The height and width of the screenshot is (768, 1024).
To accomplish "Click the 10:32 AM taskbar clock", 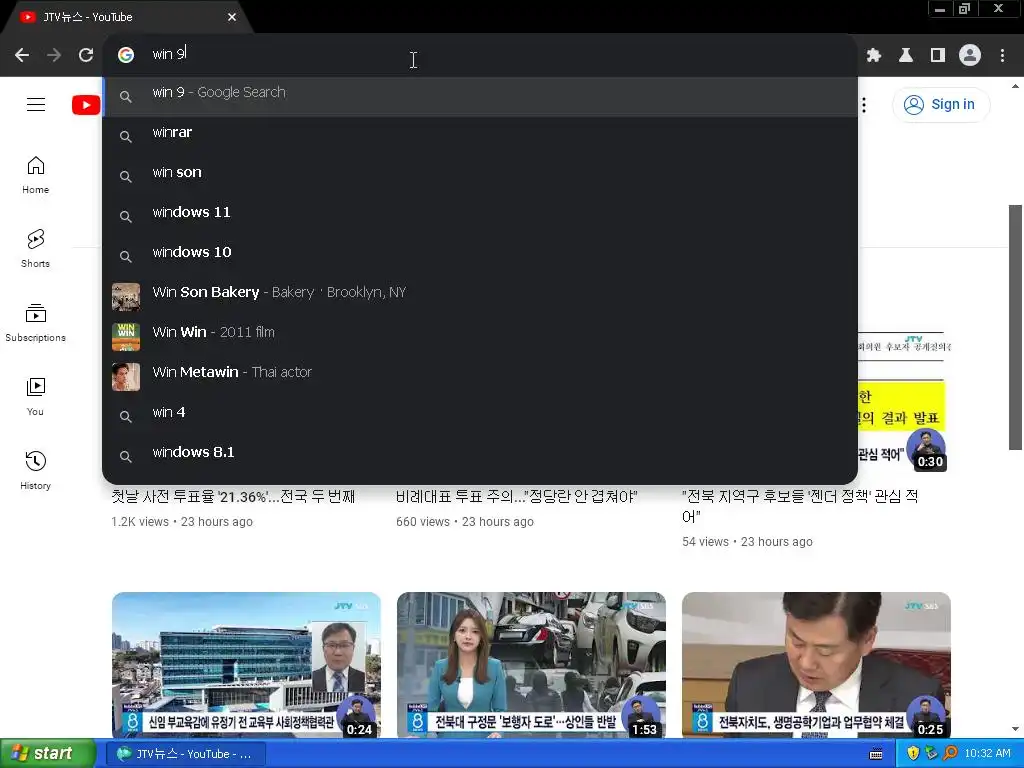I will pyautogui.click(x=987, y=754).
